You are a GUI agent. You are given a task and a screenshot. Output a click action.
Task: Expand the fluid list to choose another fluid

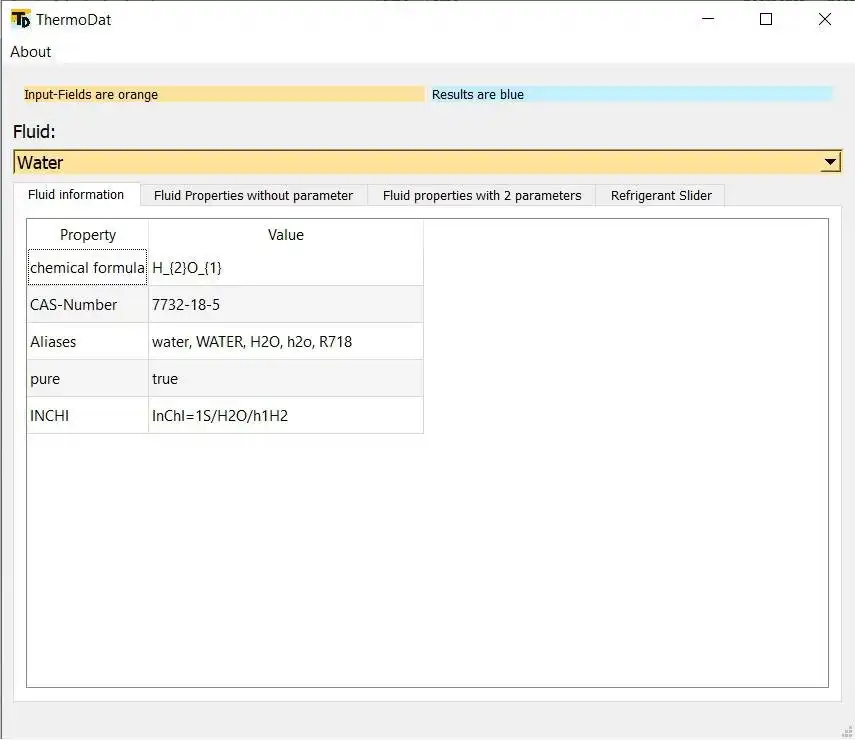click(x=830, y=161)
